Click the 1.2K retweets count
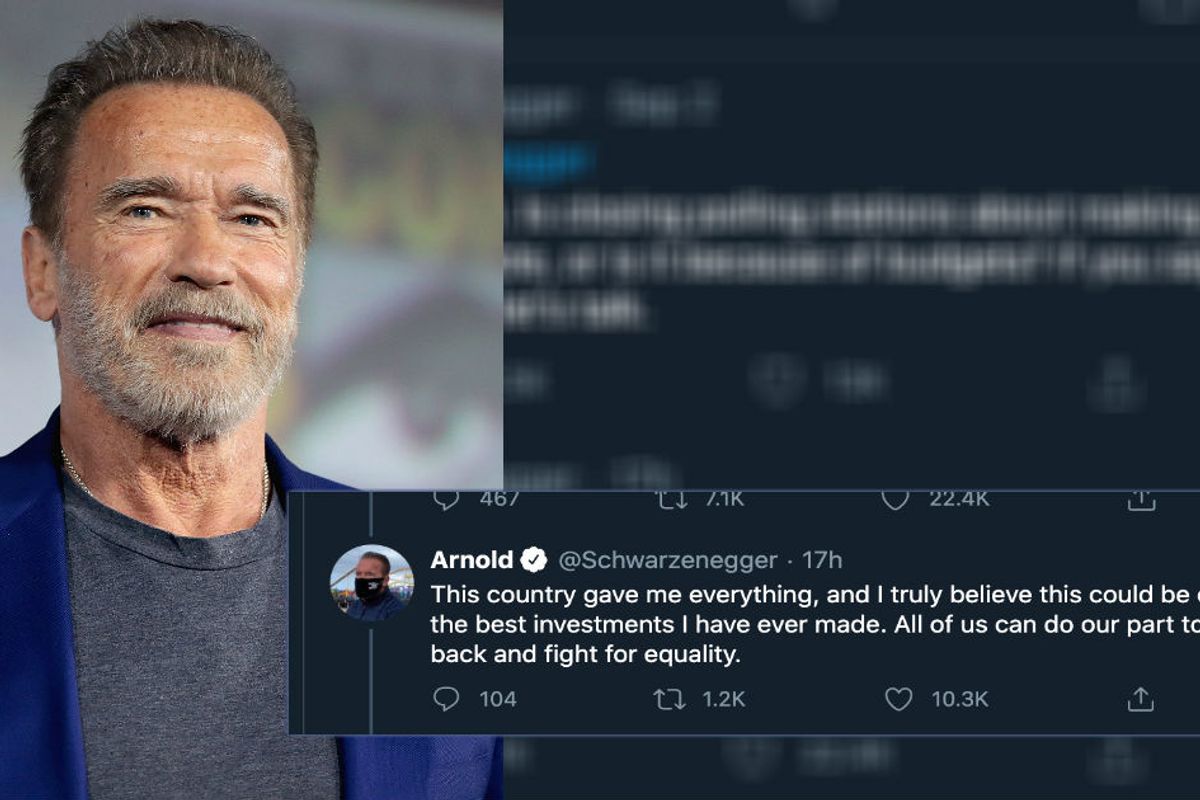Image resolution: width=1200 pixels, height=800 pixels. pyautogui.click(x=723, y=699)
